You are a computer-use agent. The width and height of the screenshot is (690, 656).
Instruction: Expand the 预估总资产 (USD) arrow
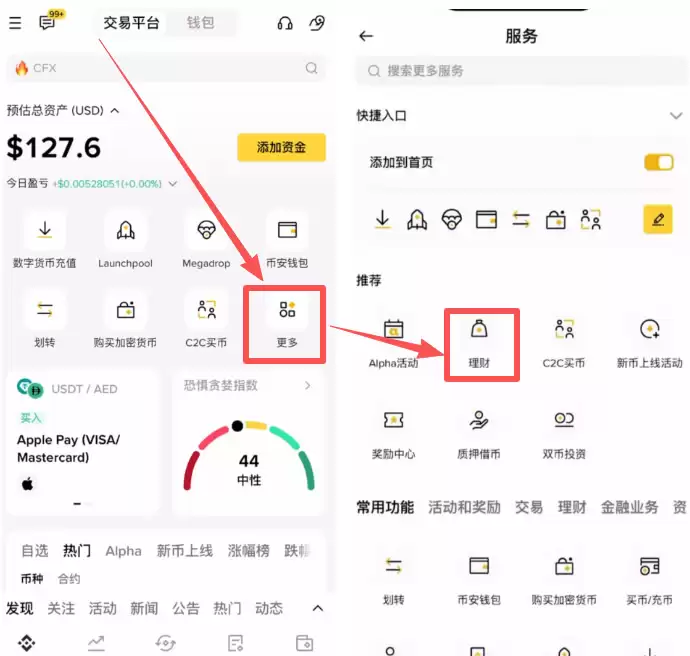point(115,111)
